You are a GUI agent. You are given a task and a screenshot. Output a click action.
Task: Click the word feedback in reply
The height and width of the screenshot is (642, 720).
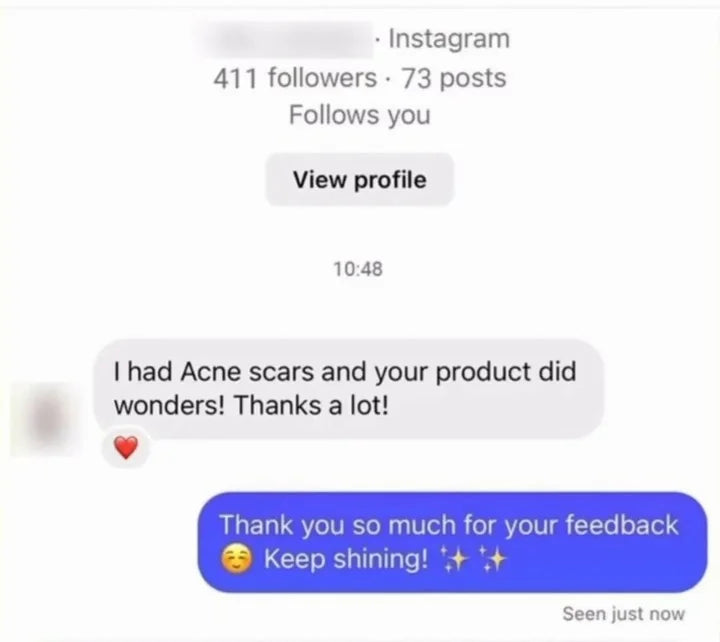(x=622, y=524)
